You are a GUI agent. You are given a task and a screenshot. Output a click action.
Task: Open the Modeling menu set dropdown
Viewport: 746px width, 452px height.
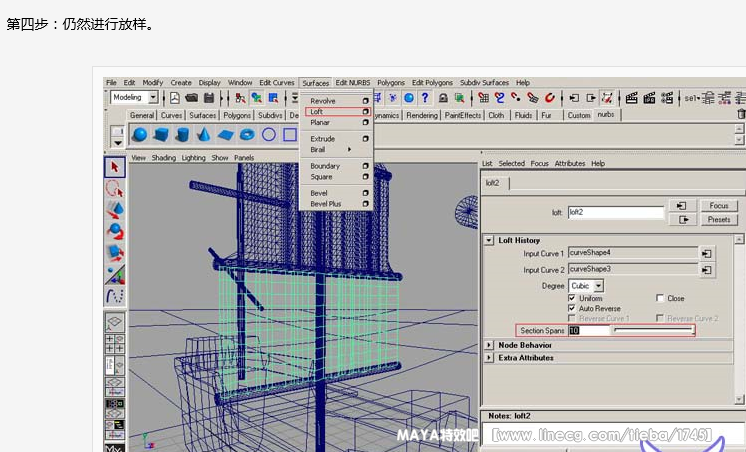point(153,98)
